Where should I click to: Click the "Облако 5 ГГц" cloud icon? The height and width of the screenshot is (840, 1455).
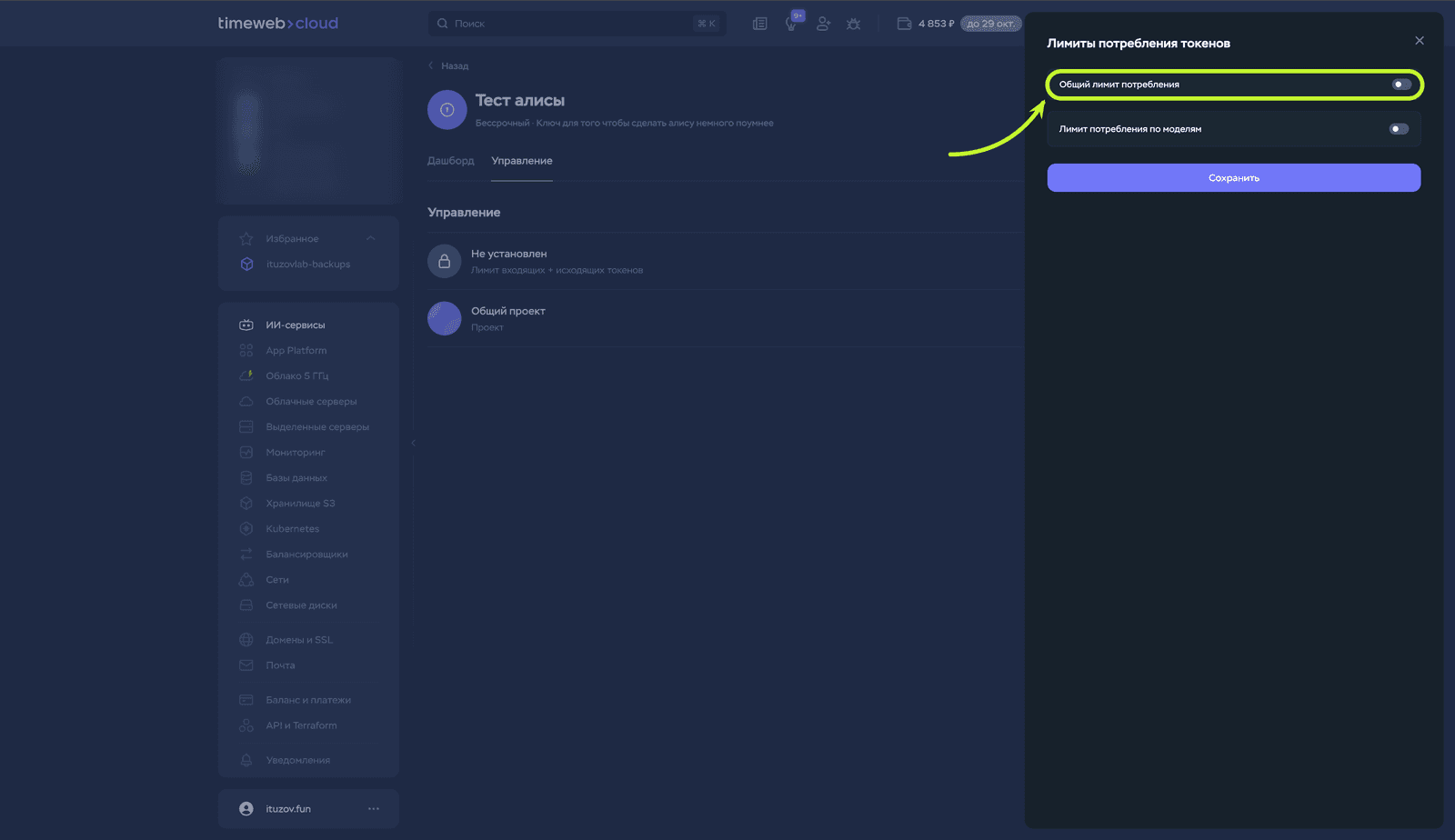point(246,375)
